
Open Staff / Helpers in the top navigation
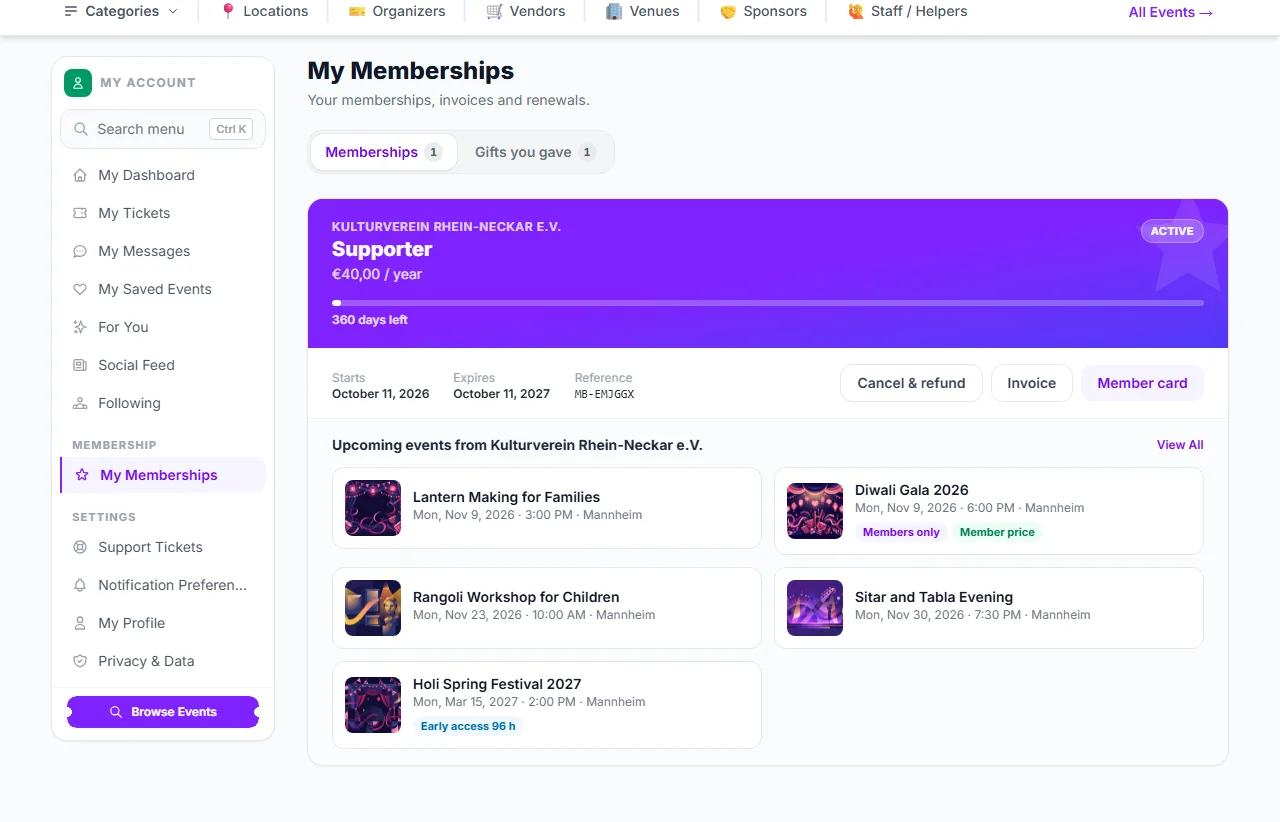tap(907, 11)
